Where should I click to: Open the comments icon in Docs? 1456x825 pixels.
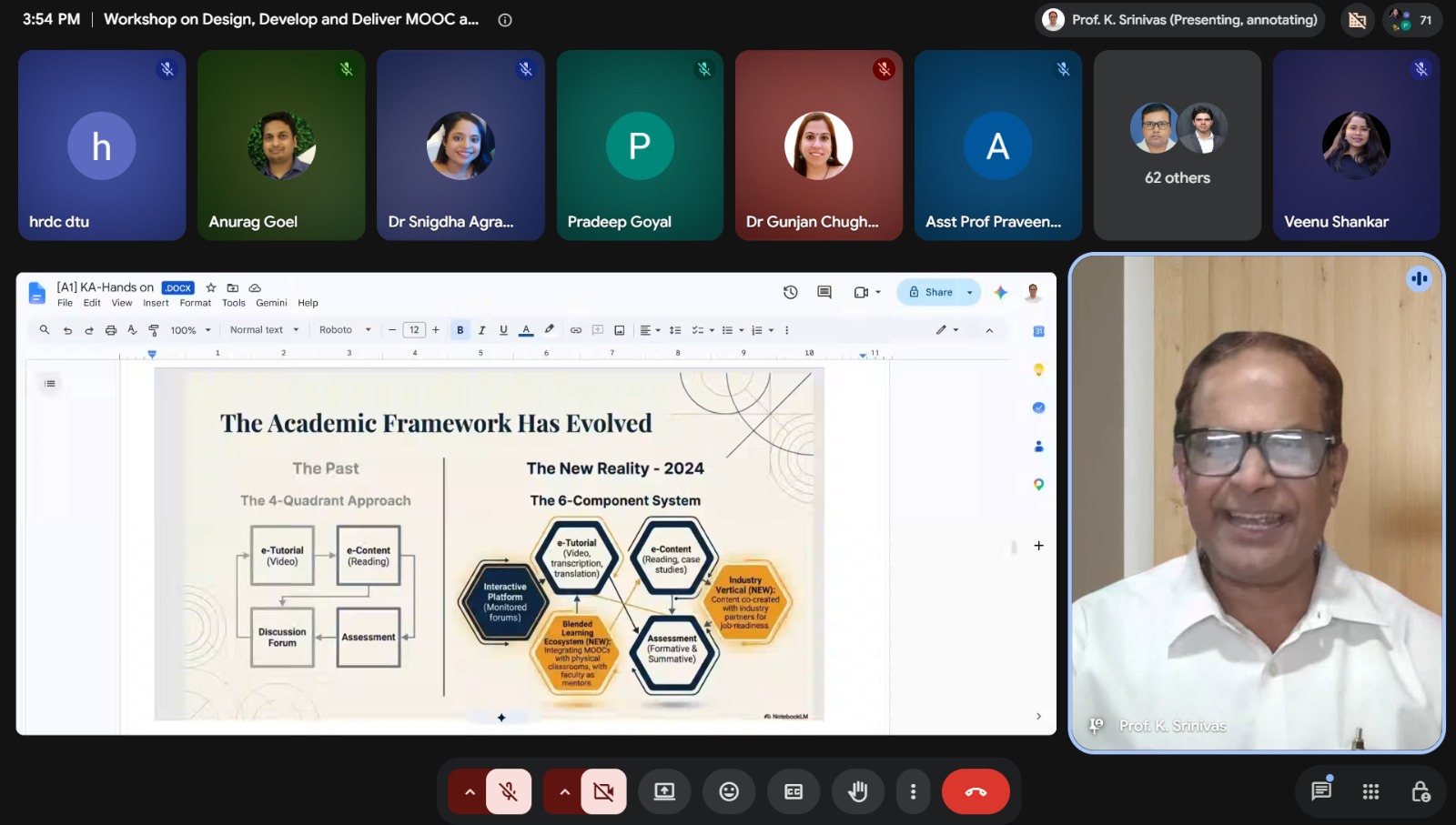click(824, 292)
